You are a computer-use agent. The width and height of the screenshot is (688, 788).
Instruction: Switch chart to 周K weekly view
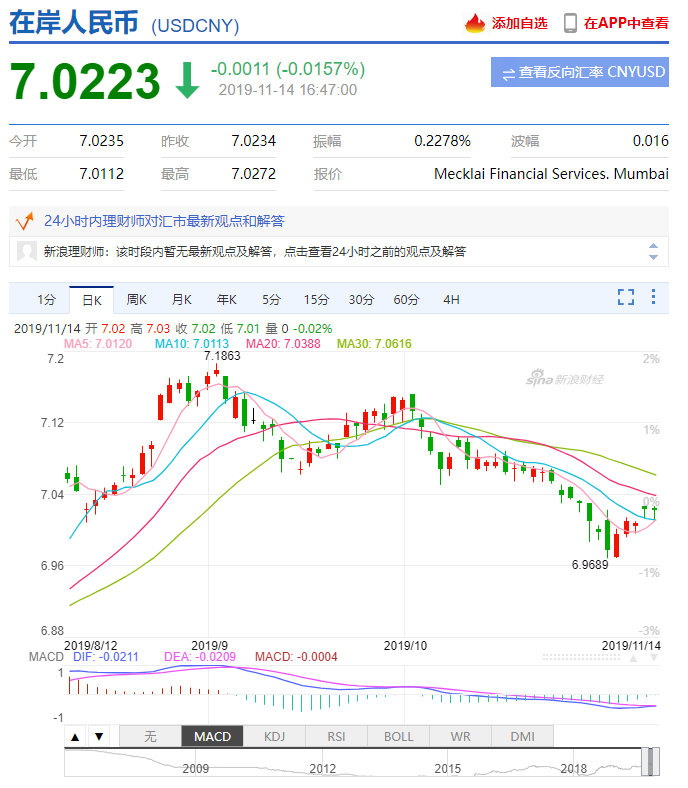click(x=136, y=299)
